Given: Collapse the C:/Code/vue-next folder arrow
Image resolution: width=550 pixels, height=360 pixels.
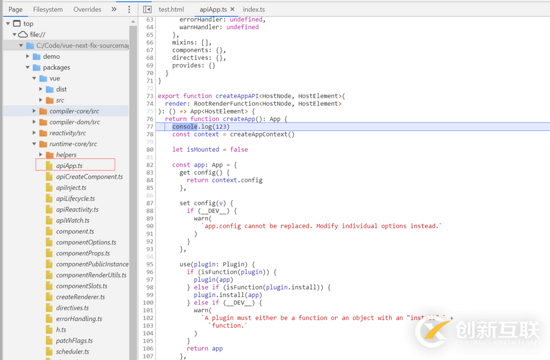Looking at the screenshot, I should click(21, 46).
